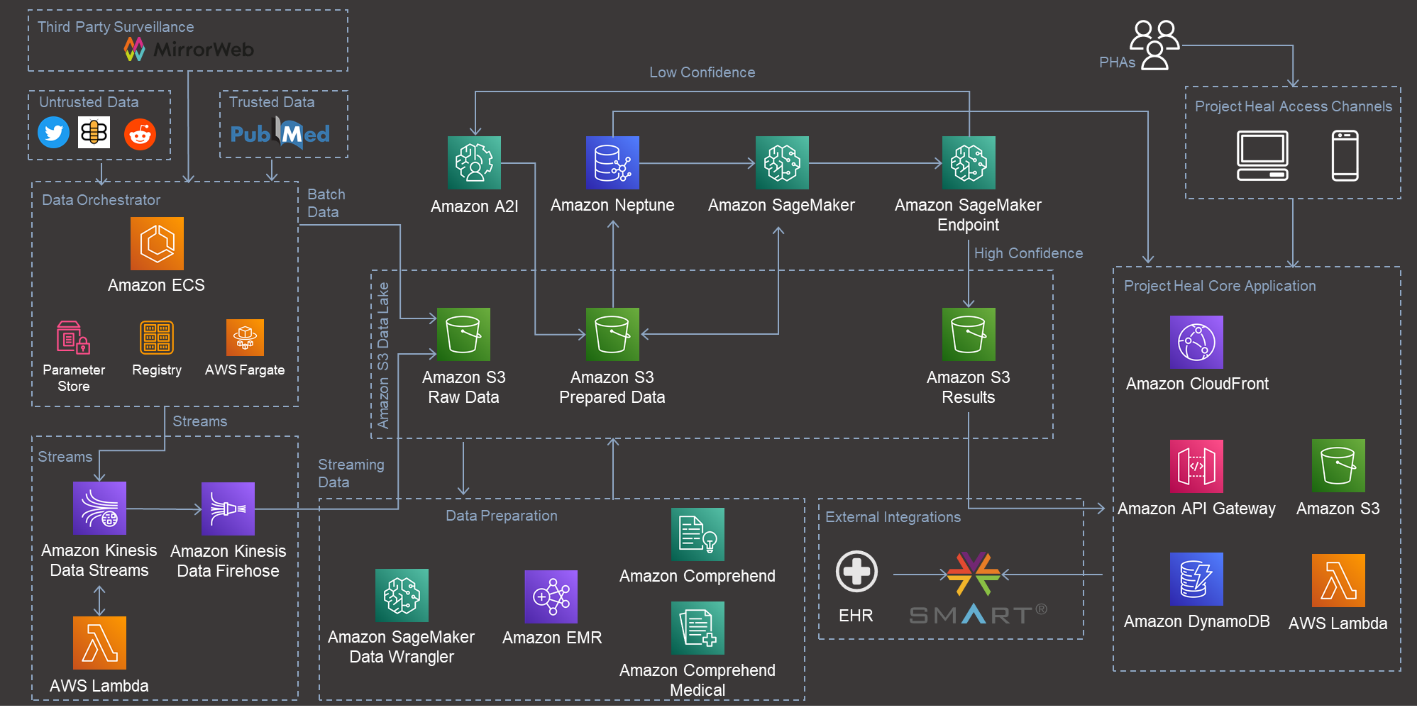Screen dimensions: 1417x710
Task: Click the 'Low Confidence' label
Action: [x=702, y=72]
